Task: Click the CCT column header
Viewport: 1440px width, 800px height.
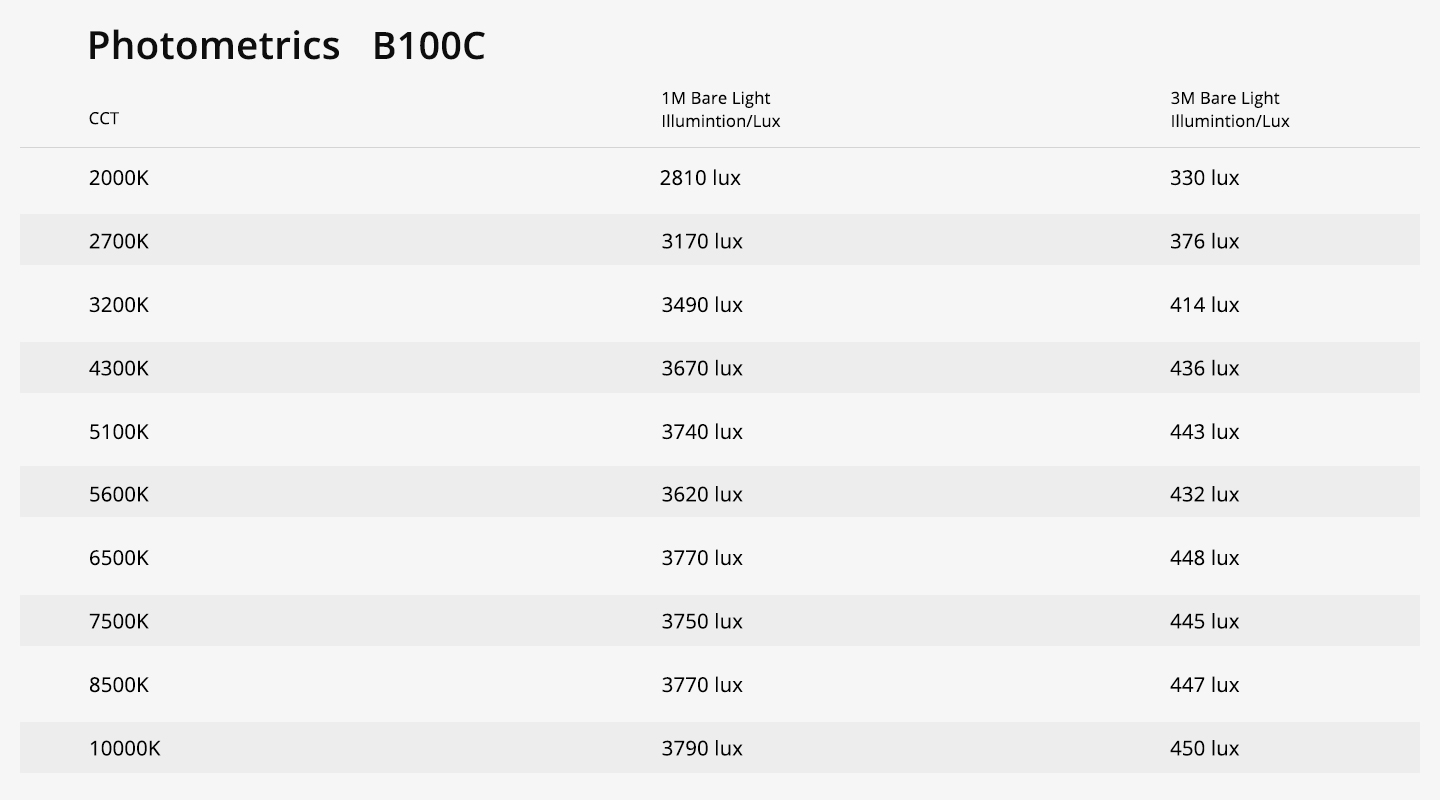Action: coord(103,118)
